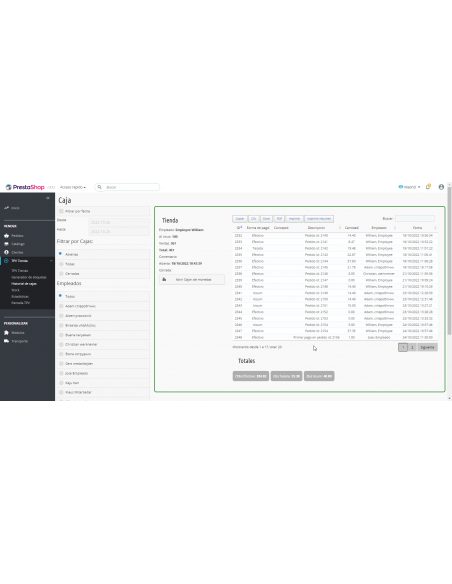The image size is (452, 584).
Task: Click the Bizum total badge
Action: [x=319, y=376]
